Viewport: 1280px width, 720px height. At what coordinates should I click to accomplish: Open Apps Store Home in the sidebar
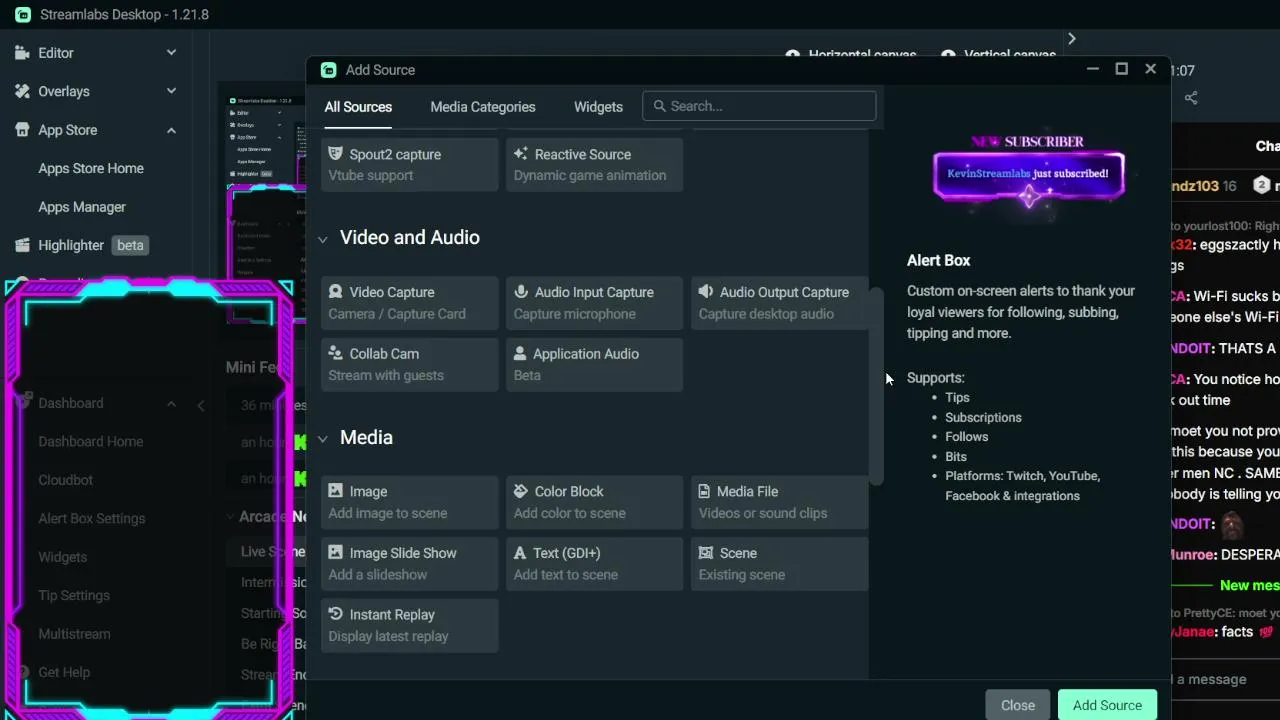pyautogui.click(x=91, y=168)
